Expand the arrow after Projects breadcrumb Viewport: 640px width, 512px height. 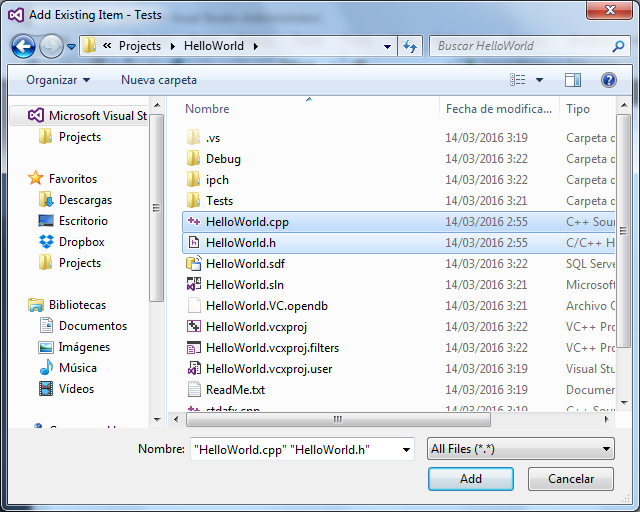(x=173, y=46)
